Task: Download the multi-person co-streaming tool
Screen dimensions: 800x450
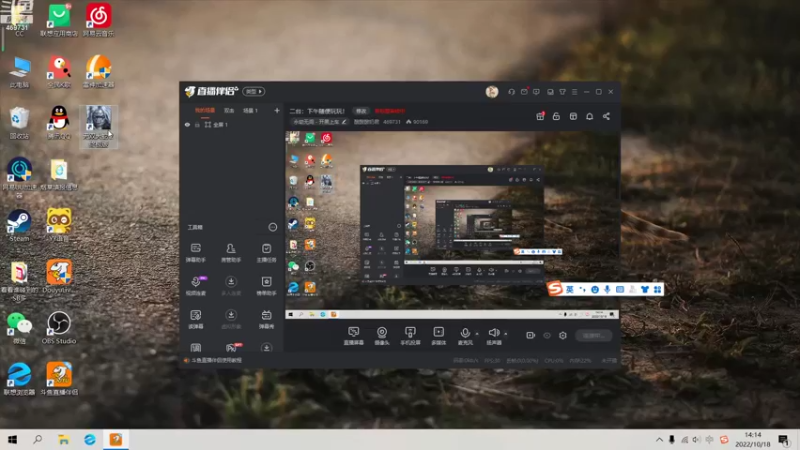Action: 231,285
